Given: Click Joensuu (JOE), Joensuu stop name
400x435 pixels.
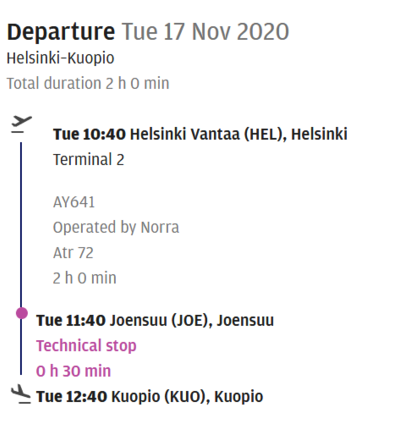Looking at the screenshot, I should point(192,321).
